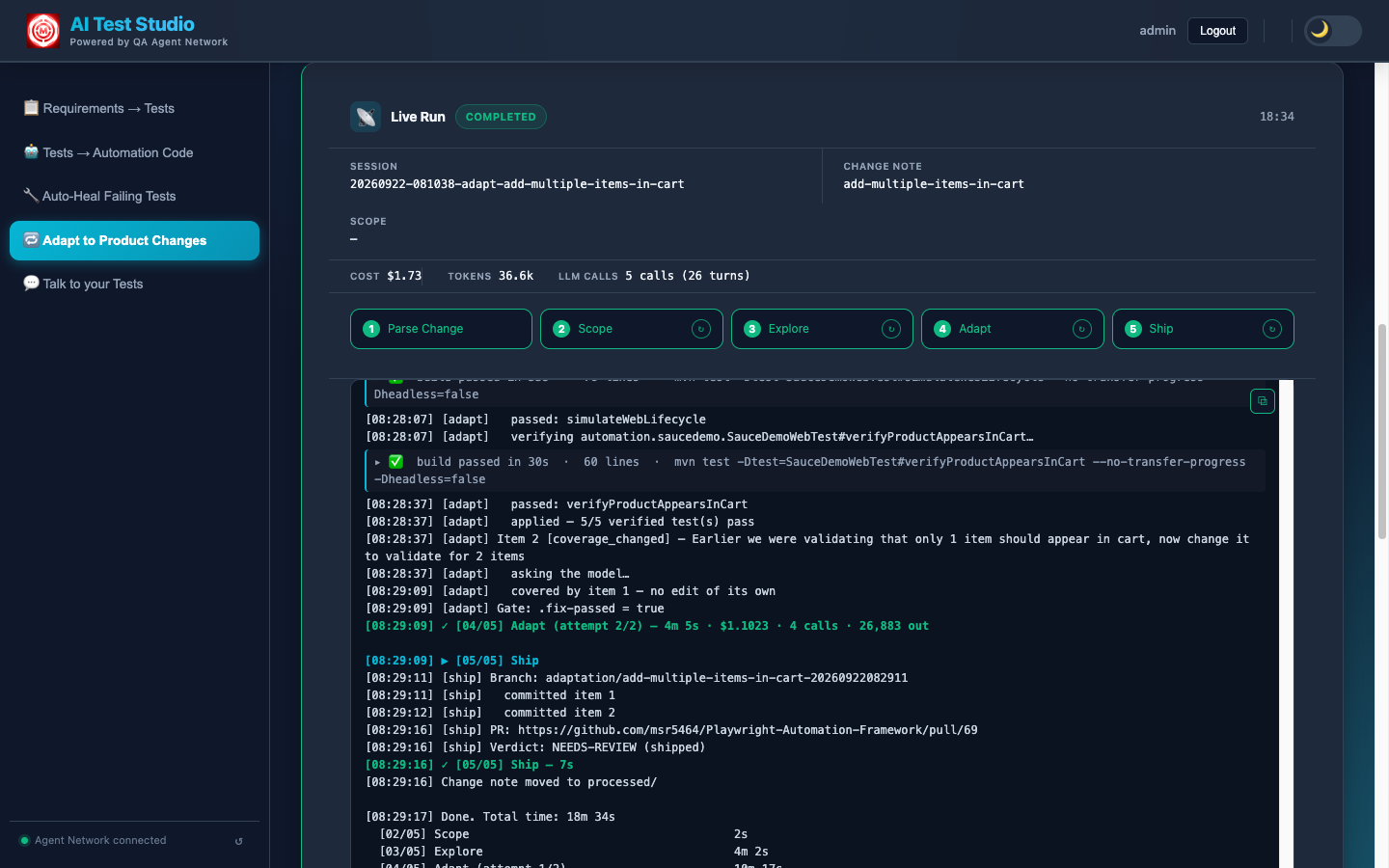
Task: Click the Done. Total time log line
Action: click(490, 817)
